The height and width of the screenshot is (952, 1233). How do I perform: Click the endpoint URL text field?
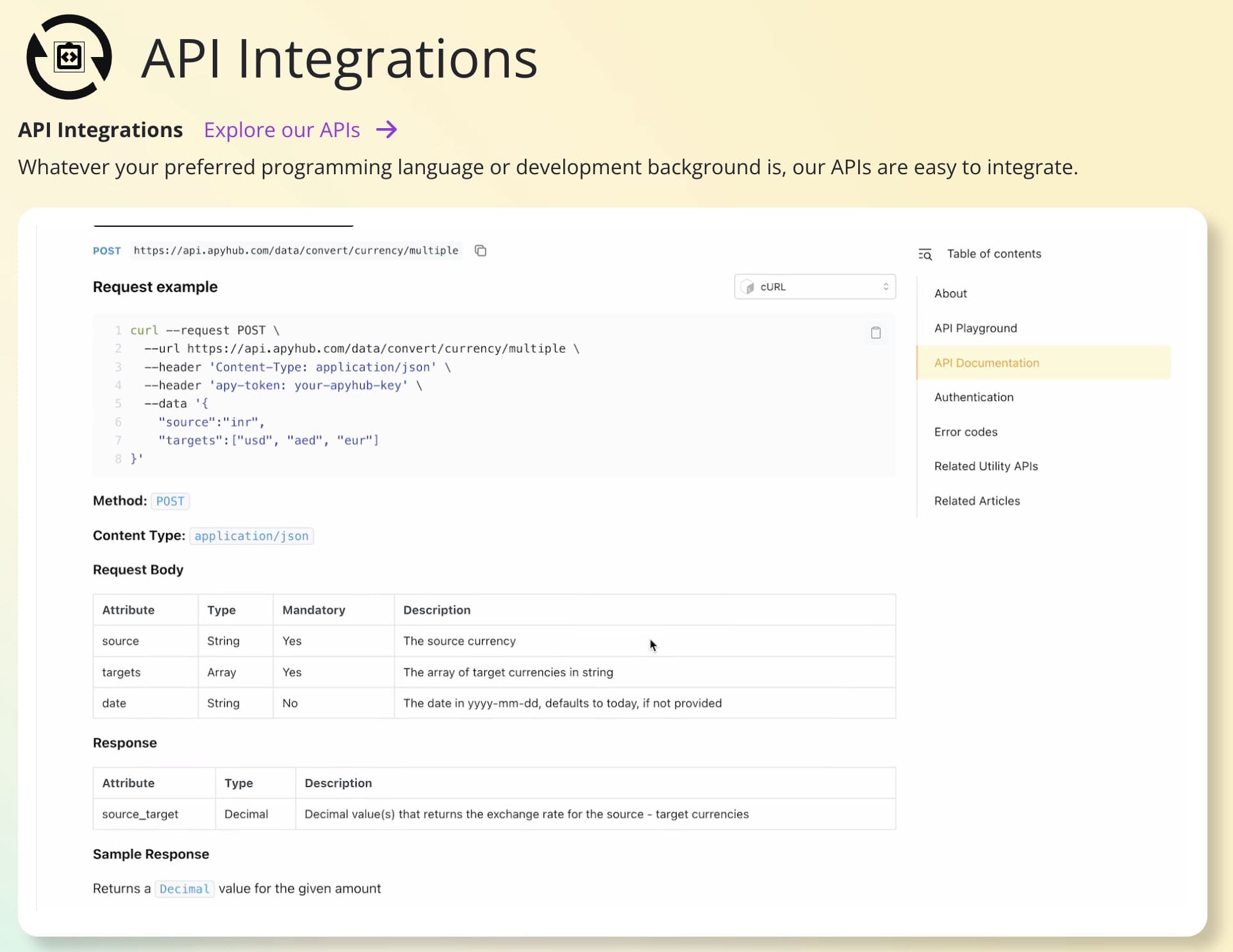[296, 250]
